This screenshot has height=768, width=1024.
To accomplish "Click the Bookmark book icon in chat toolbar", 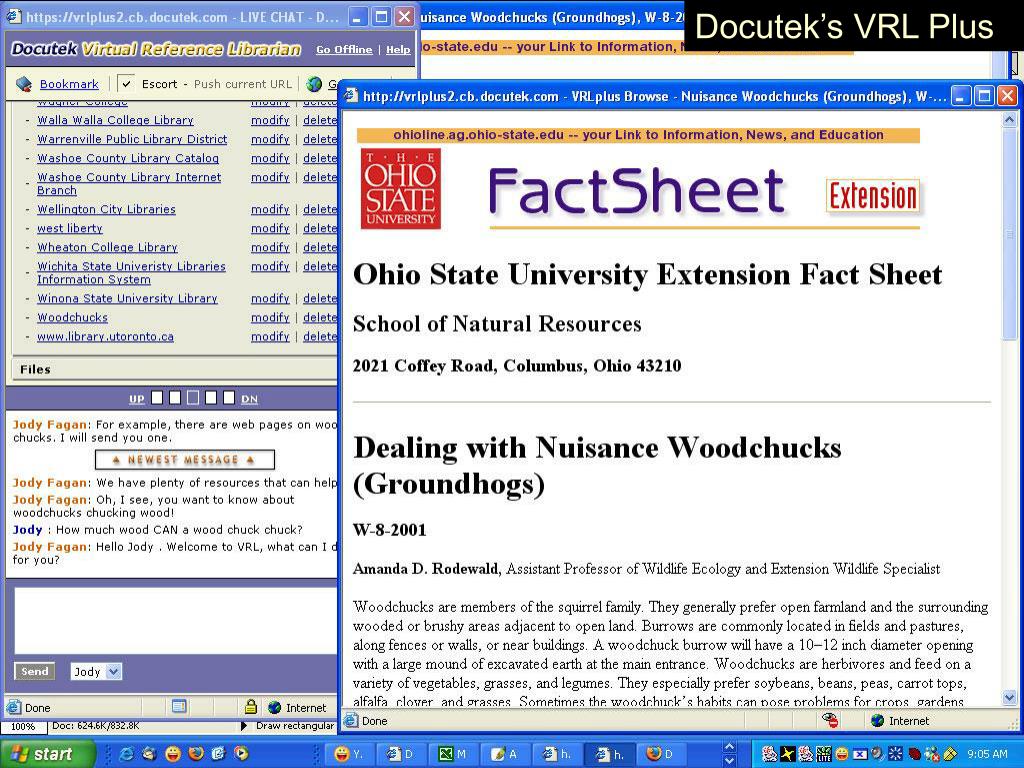I will [x=24, y=84].
